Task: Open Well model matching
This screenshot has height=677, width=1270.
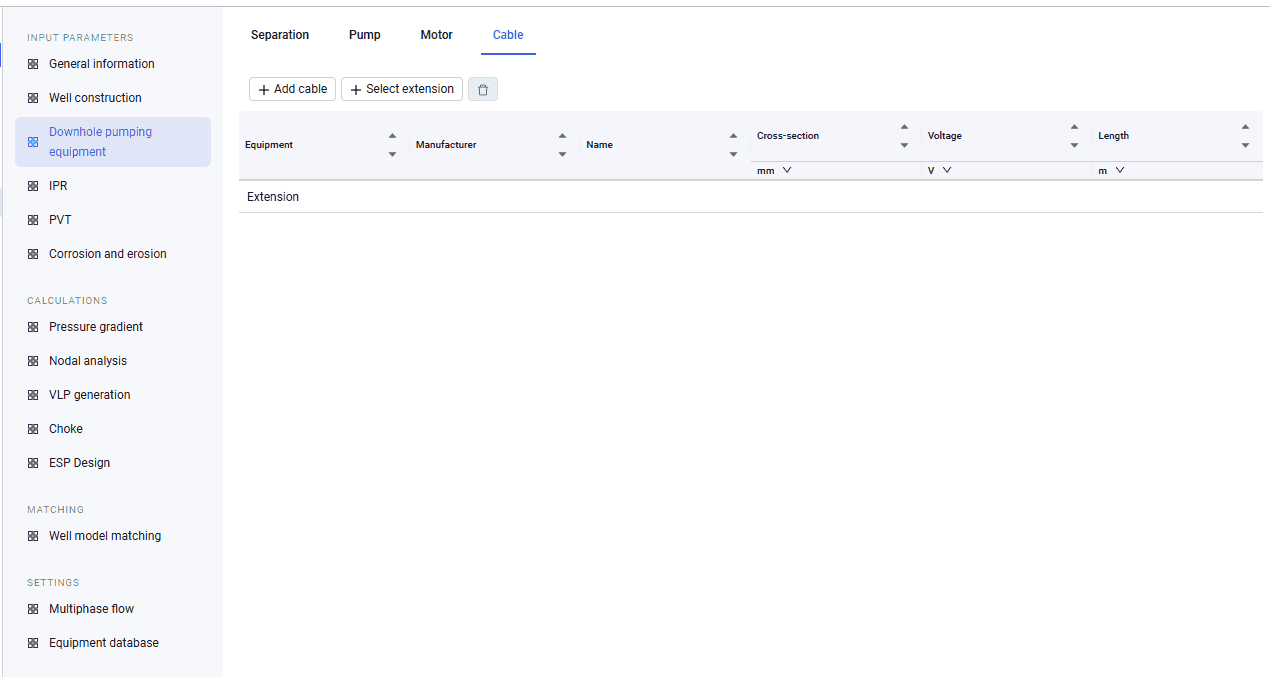Action: [105, 536]
